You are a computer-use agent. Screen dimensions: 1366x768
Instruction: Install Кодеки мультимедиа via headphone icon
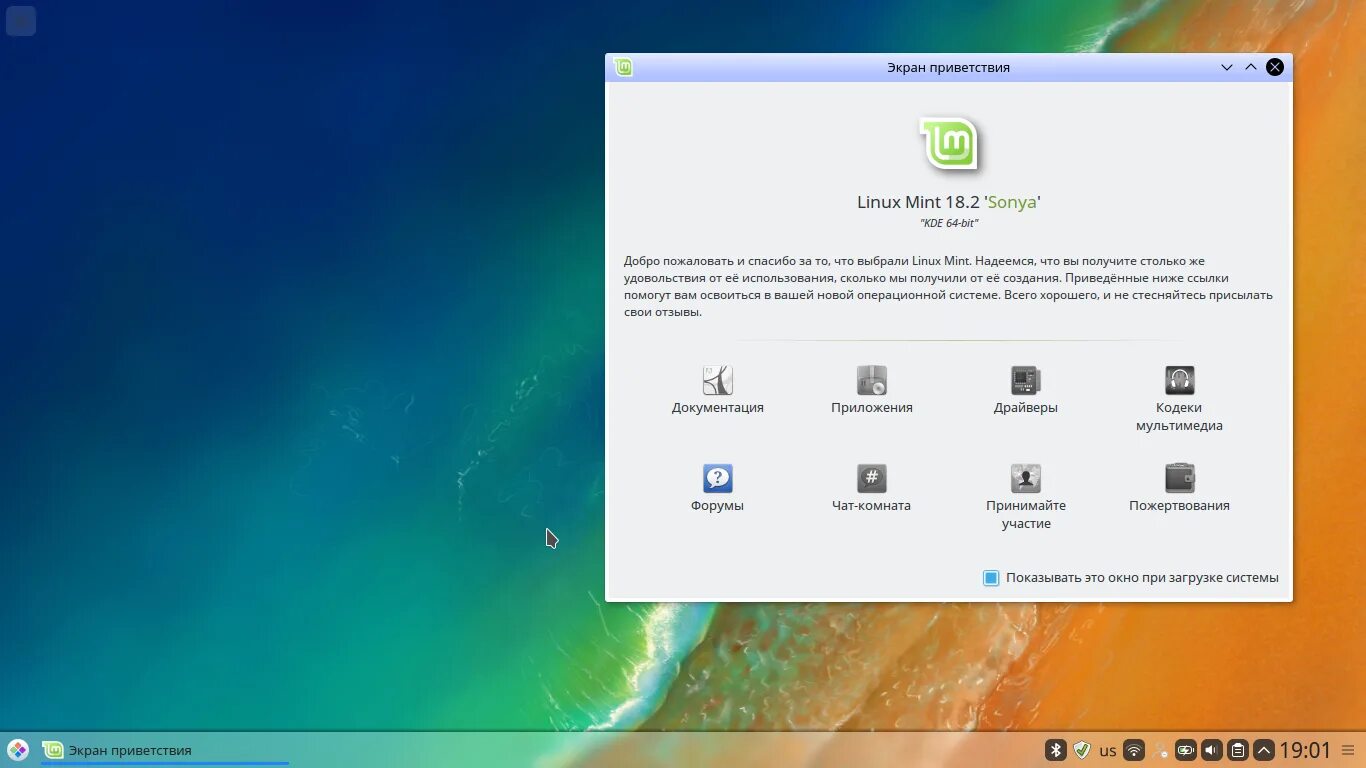point(1179,380)
